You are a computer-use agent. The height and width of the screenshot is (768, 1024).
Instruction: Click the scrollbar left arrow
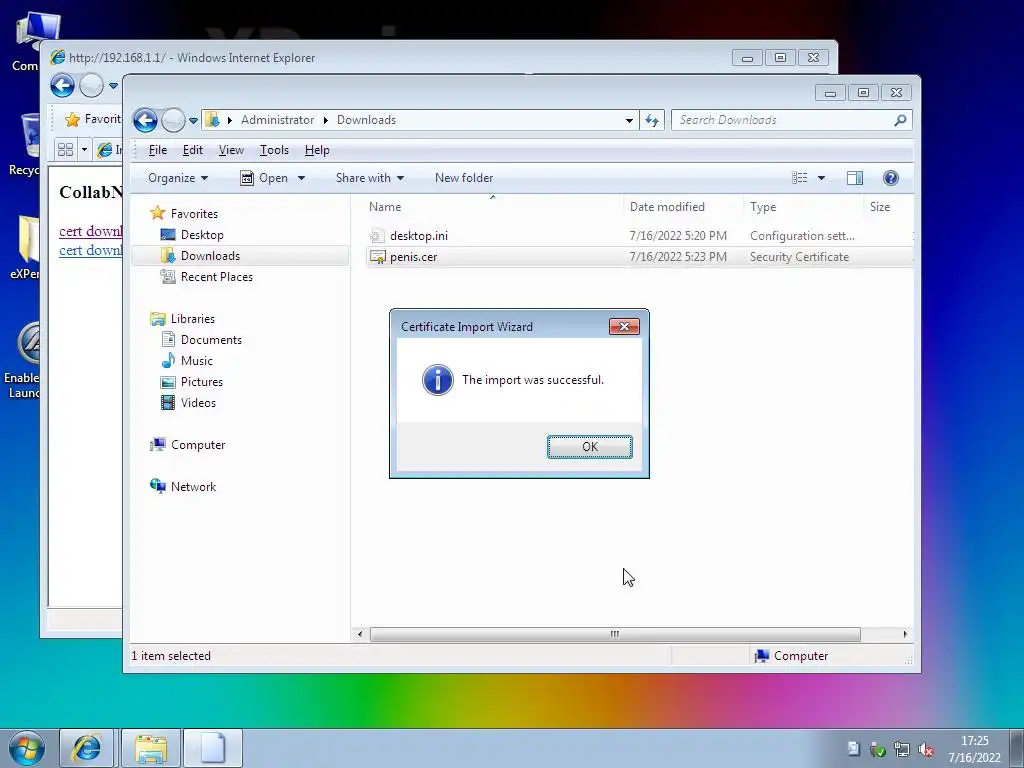(360, 634)
